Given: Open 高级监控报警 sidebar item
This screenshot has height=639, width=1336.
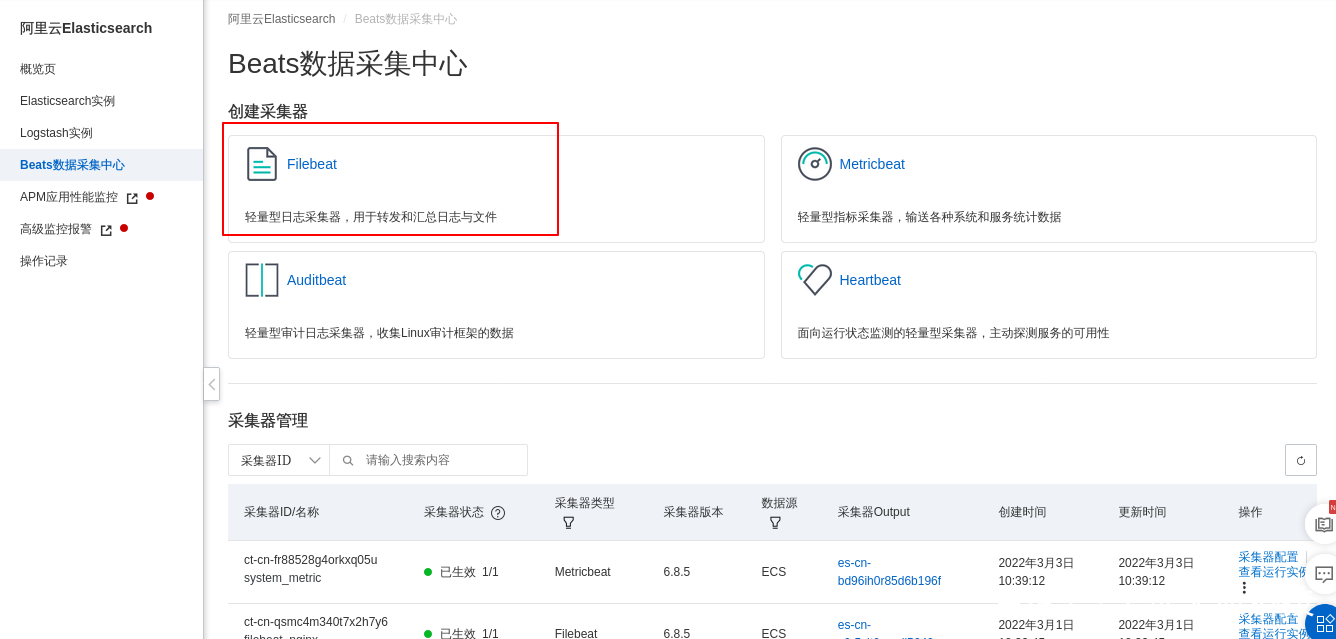Looking at the screenshot, I should (x=56, y=229).
